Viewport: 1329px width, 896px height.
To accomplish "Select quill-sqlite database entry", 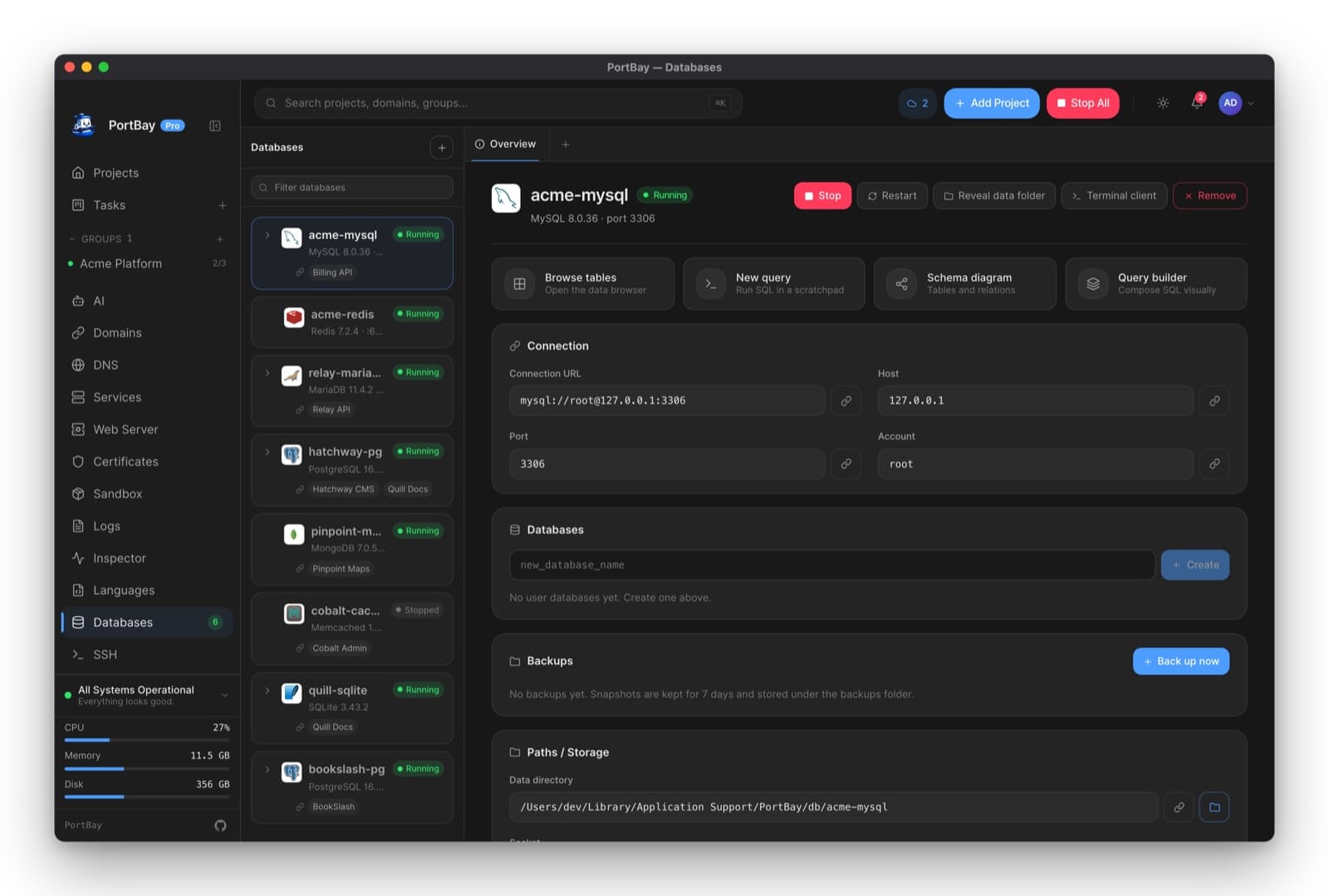I will 352,708.
